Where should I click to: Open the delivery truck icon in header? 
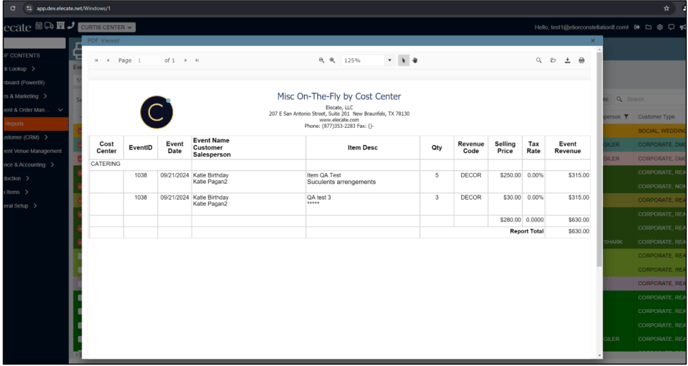point(49,26)
